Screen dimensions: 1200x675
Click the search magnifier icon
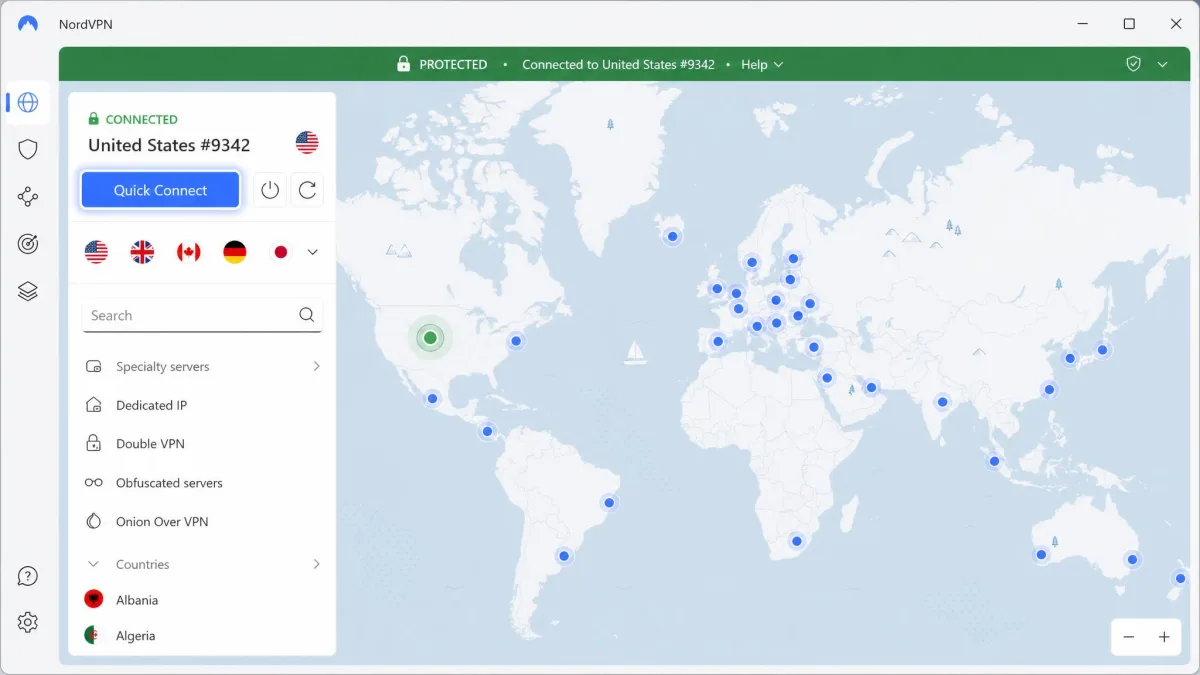[x=306, y=315]
